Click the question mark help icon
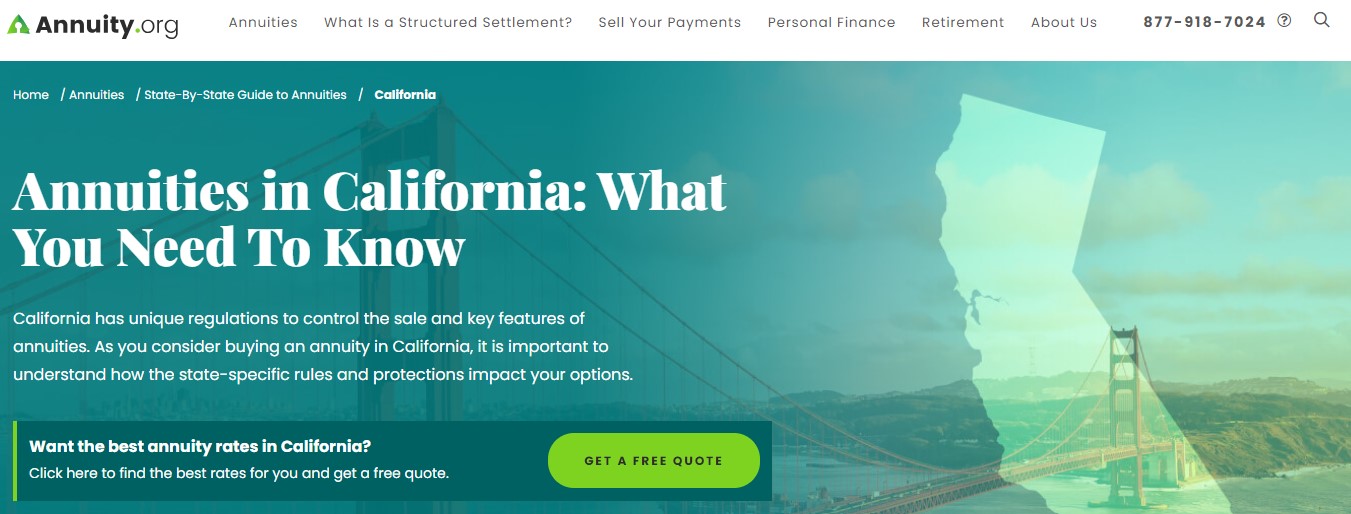This screenshot has width=1351, height=514. click(1285, 21)
